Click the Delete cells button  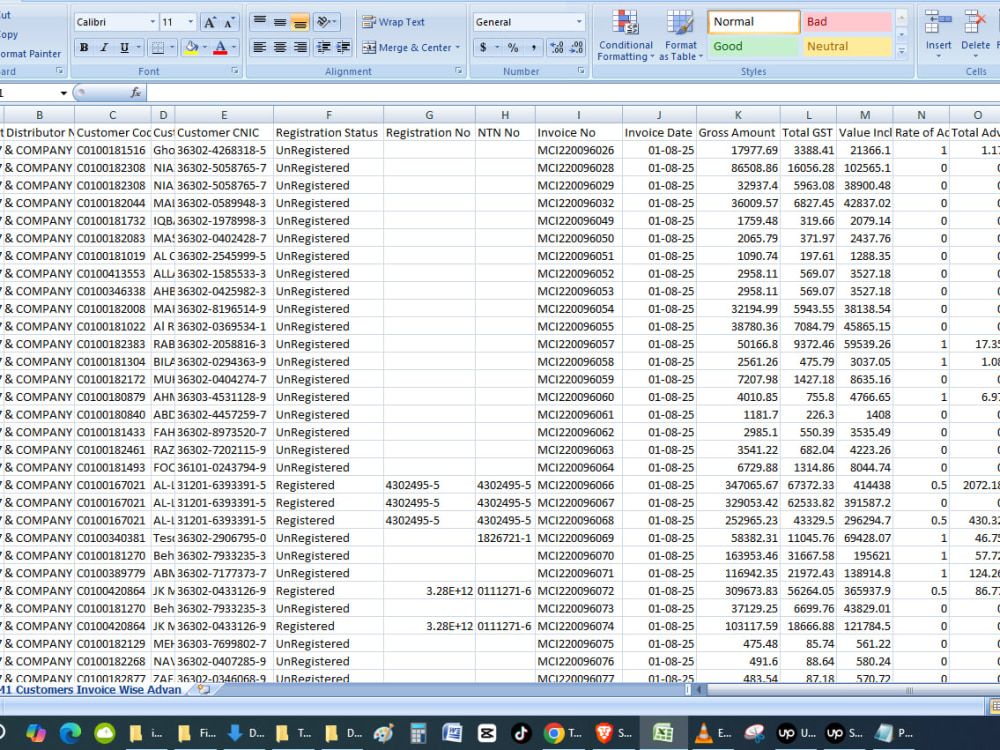(x=975, y=34)
